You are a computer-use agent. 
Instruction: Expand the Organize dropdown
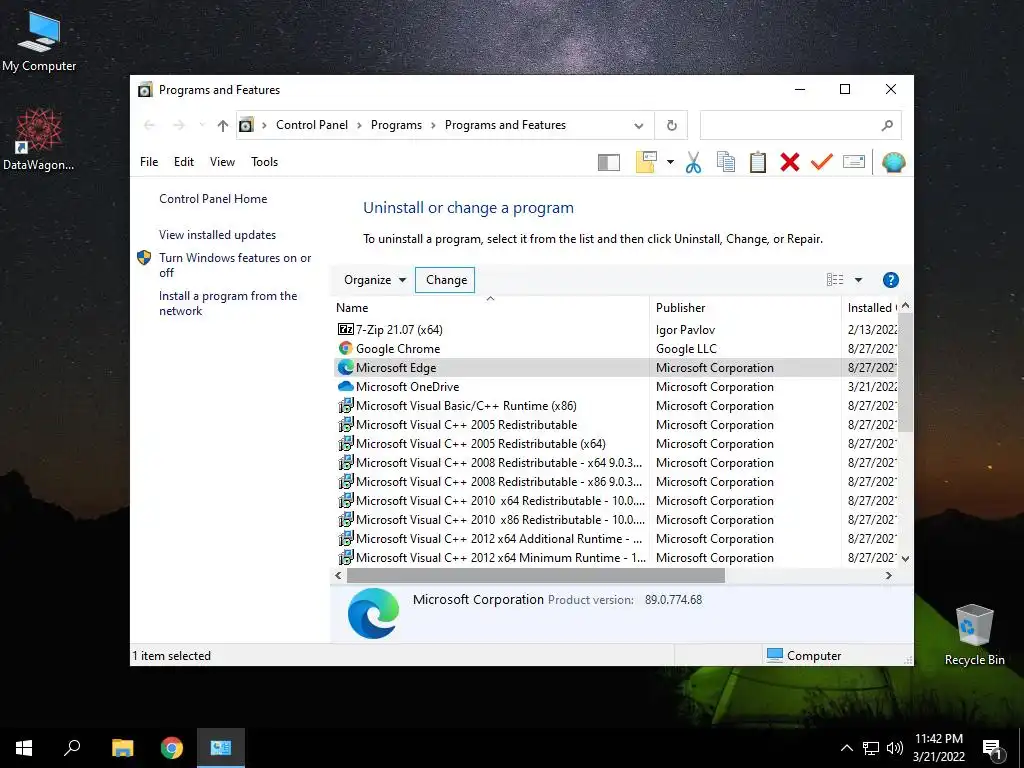[x=375, y=280]
